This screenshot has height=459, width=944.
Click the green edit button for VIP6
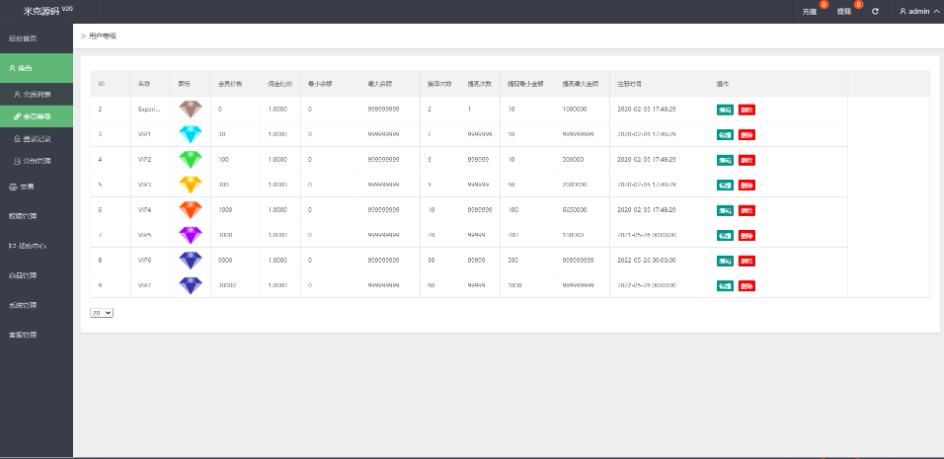coord(725,261)
